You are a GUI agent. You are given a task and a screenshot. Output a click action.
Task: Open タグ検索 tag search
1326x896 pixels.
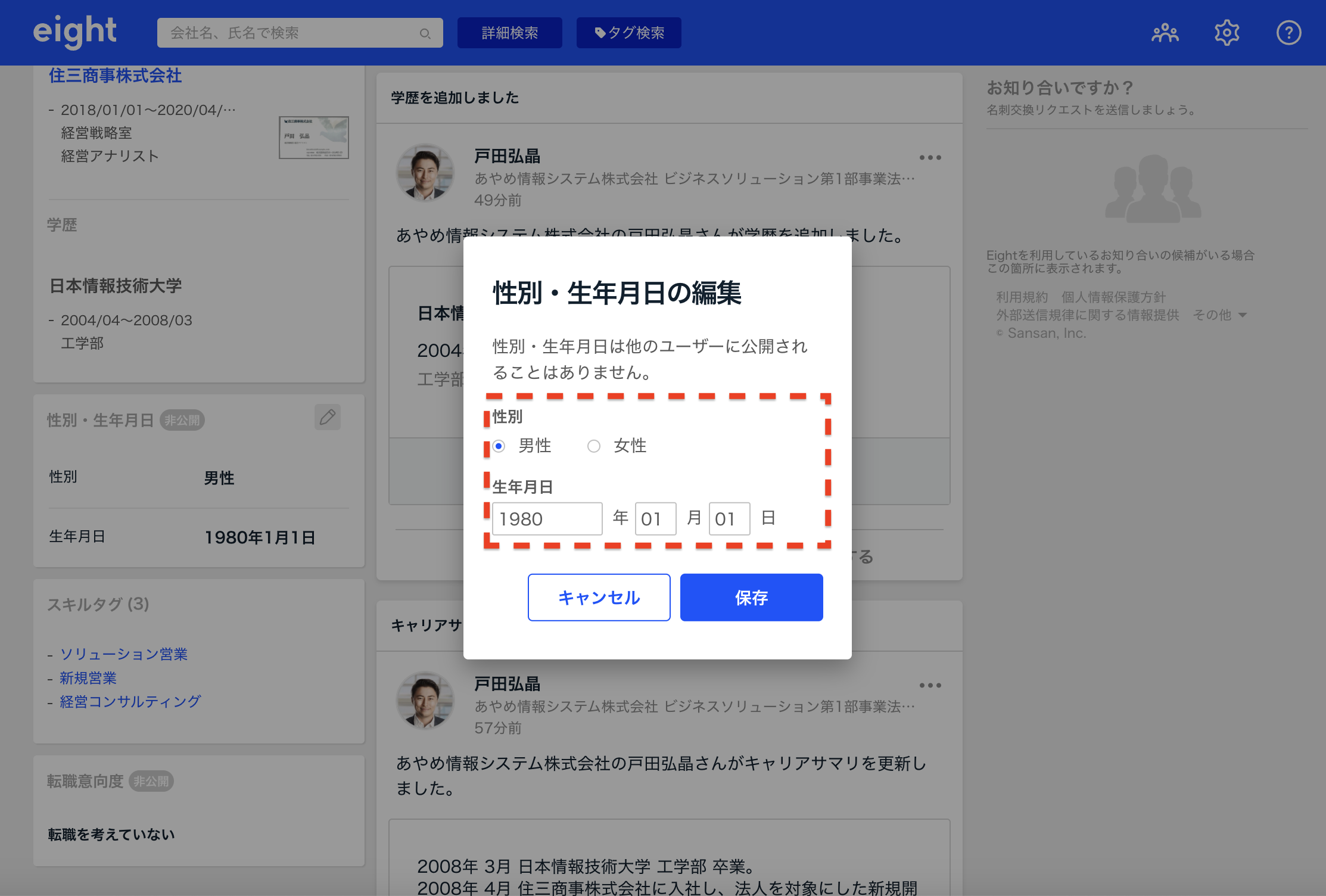click(628, 33)
